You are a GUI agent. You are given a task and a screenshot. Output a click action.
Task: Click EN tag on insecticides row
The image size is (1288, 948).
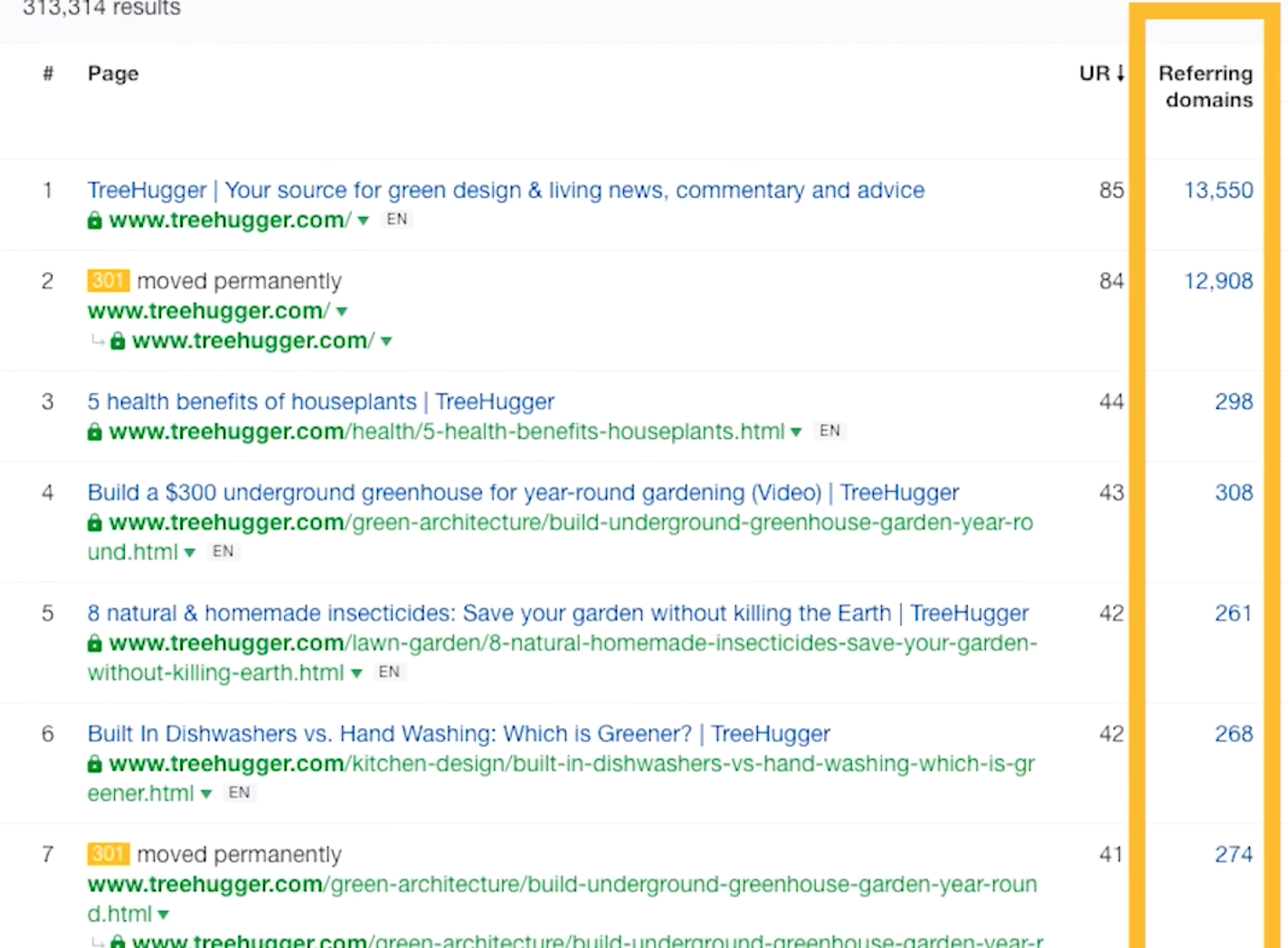pyautogui.click(x=389, y=672)
